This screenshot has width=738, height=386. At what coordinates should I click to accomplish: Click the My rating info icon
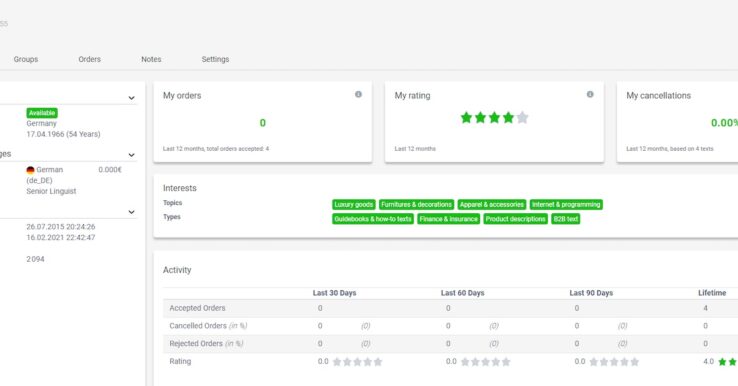590,94
